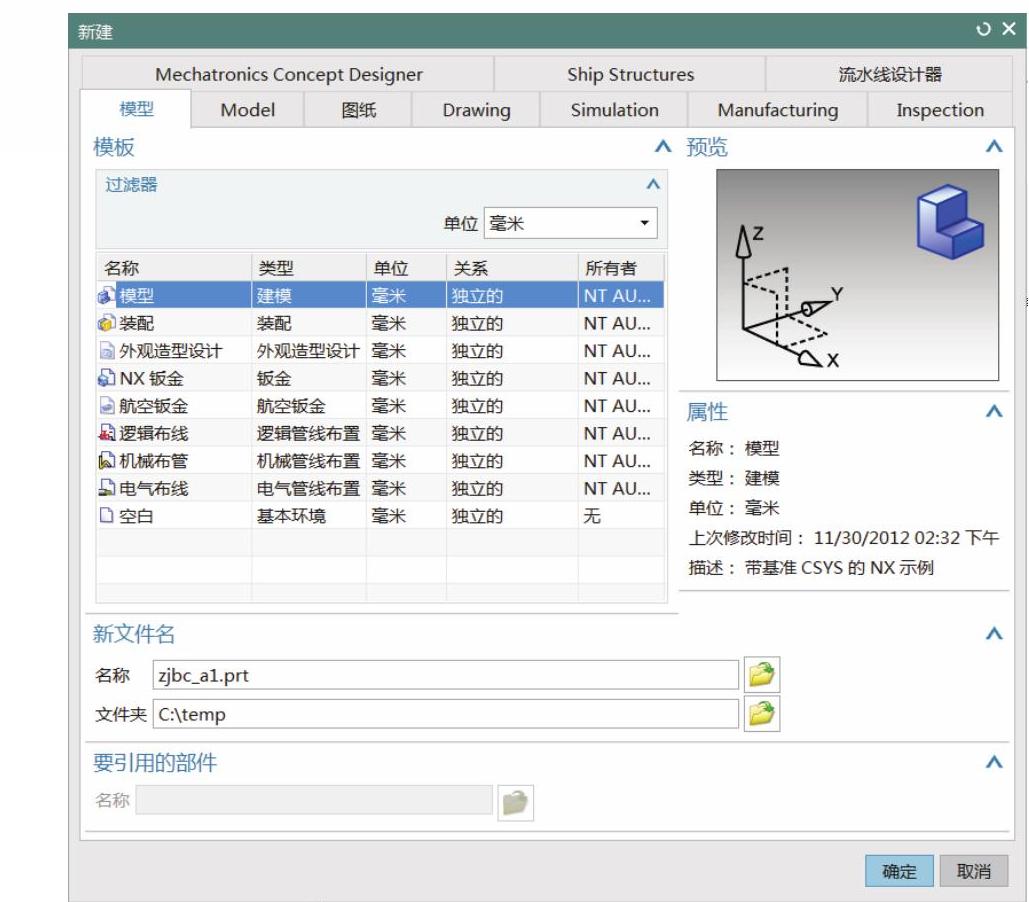Open folder browser beside the C:\temp field
1029x902 pixels.
[761, 714]
